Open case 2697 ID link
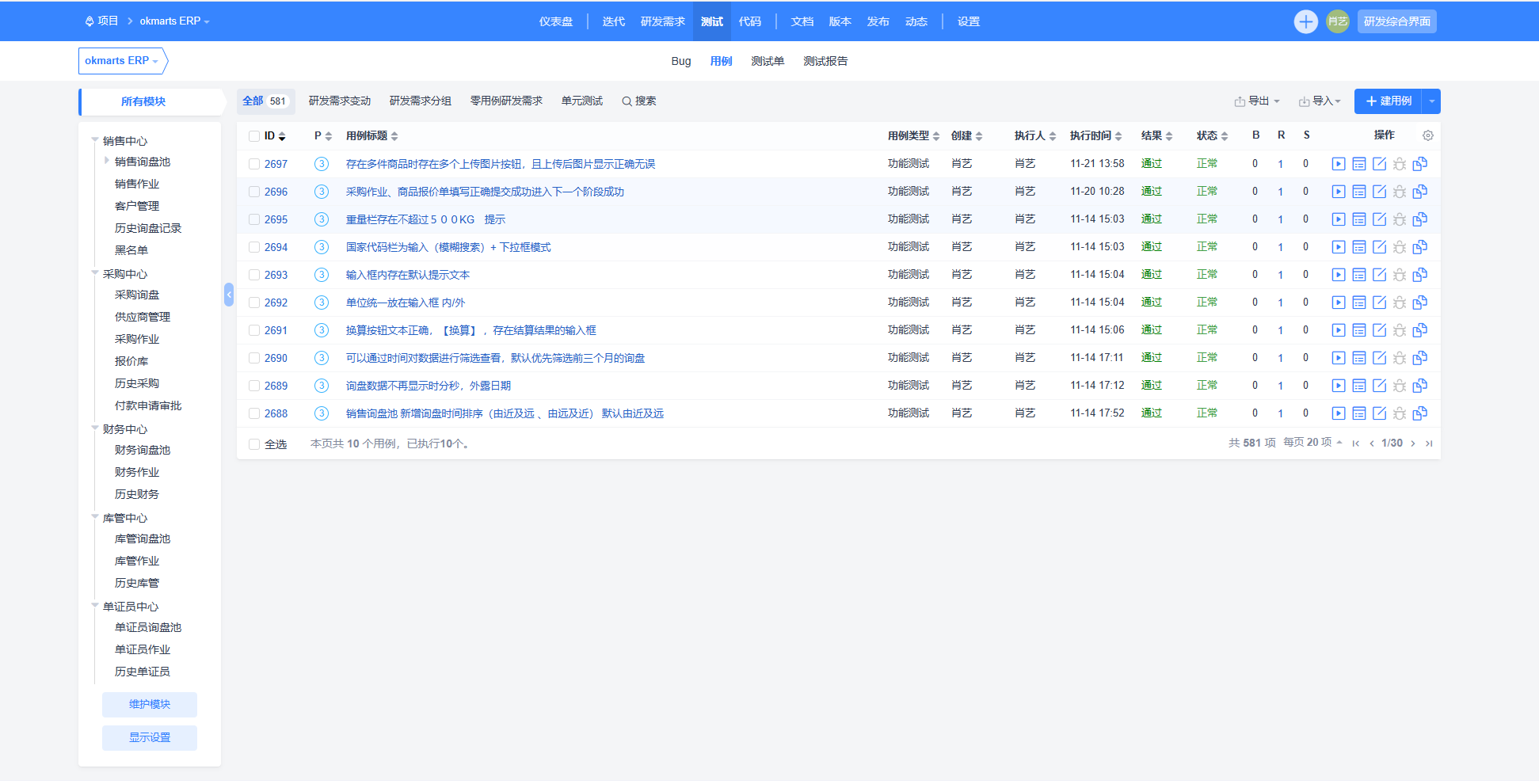This screenshot has height=784, width=1539. coord(276,164)
